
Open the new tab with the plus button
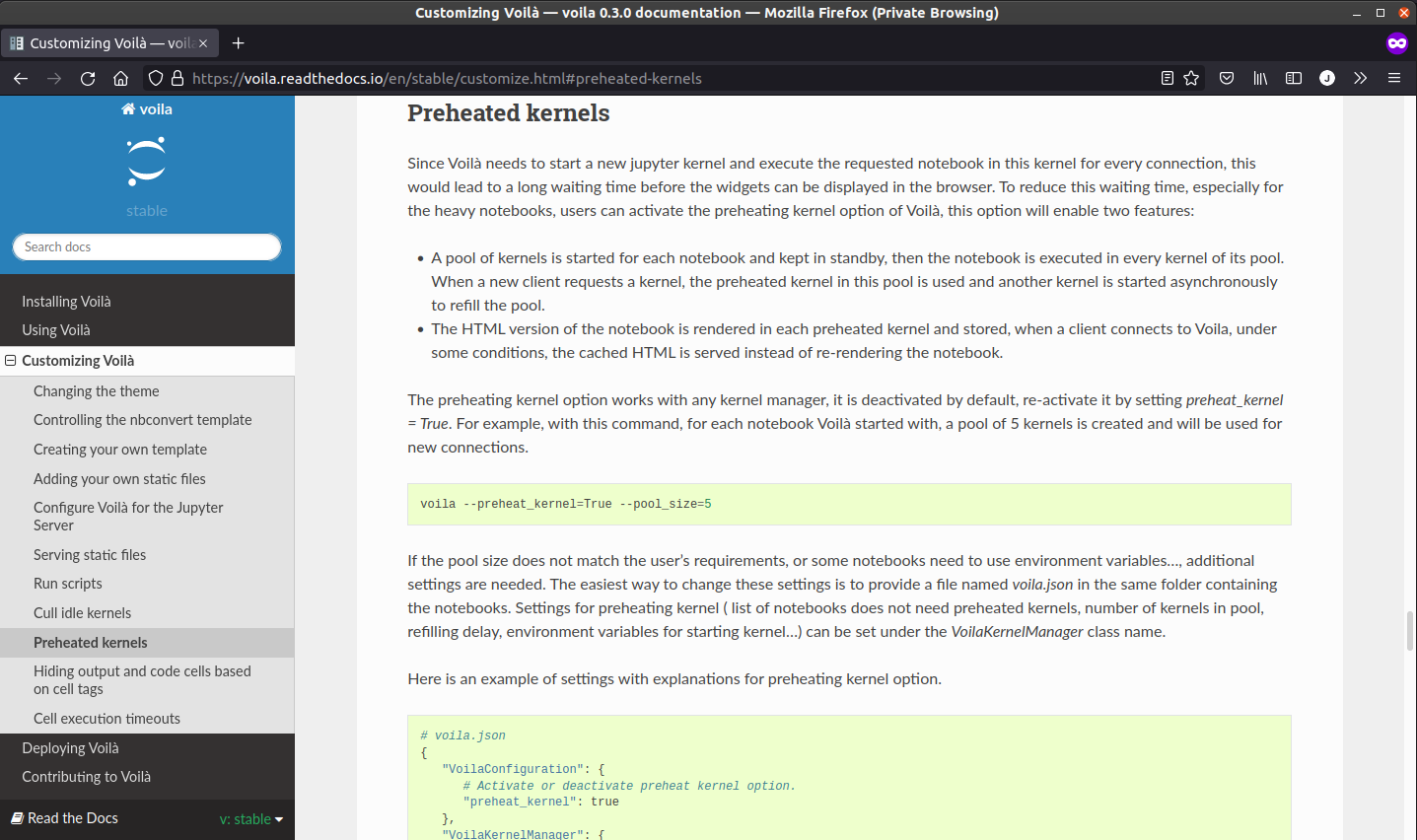click(x=238, y=42)
